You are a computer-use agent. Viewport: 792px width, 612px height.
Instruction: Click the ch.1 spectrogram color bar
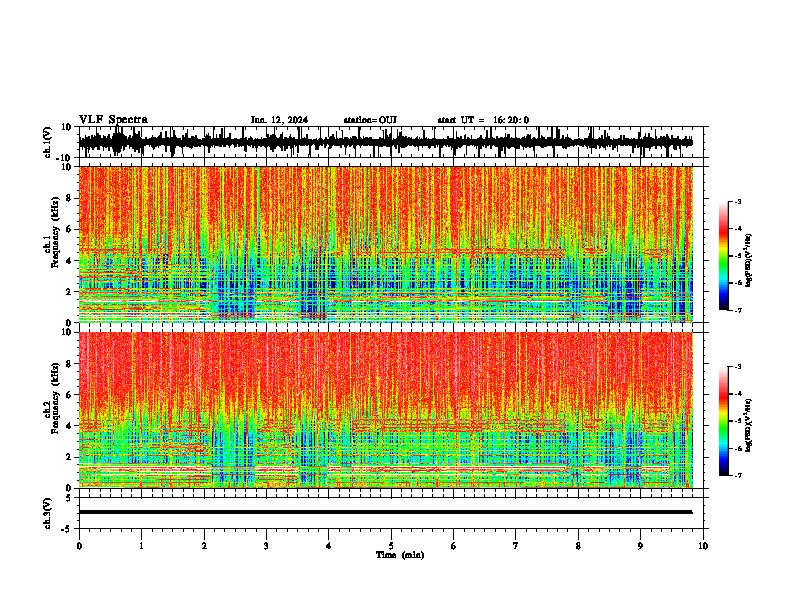point(724,256)
